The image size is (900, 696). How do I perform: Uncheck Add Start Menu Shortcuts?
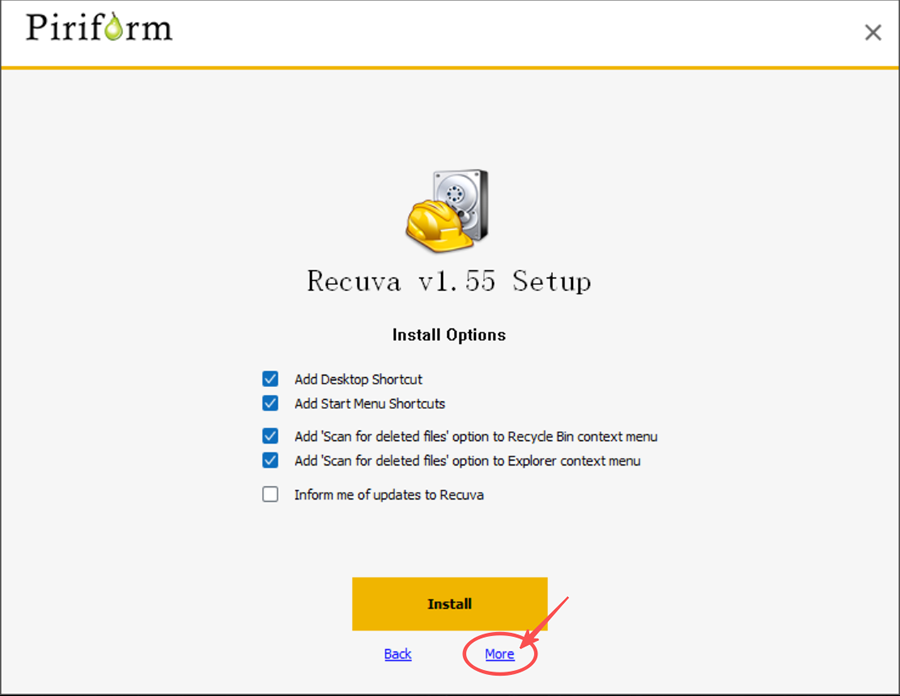click(x=270, y=403)
